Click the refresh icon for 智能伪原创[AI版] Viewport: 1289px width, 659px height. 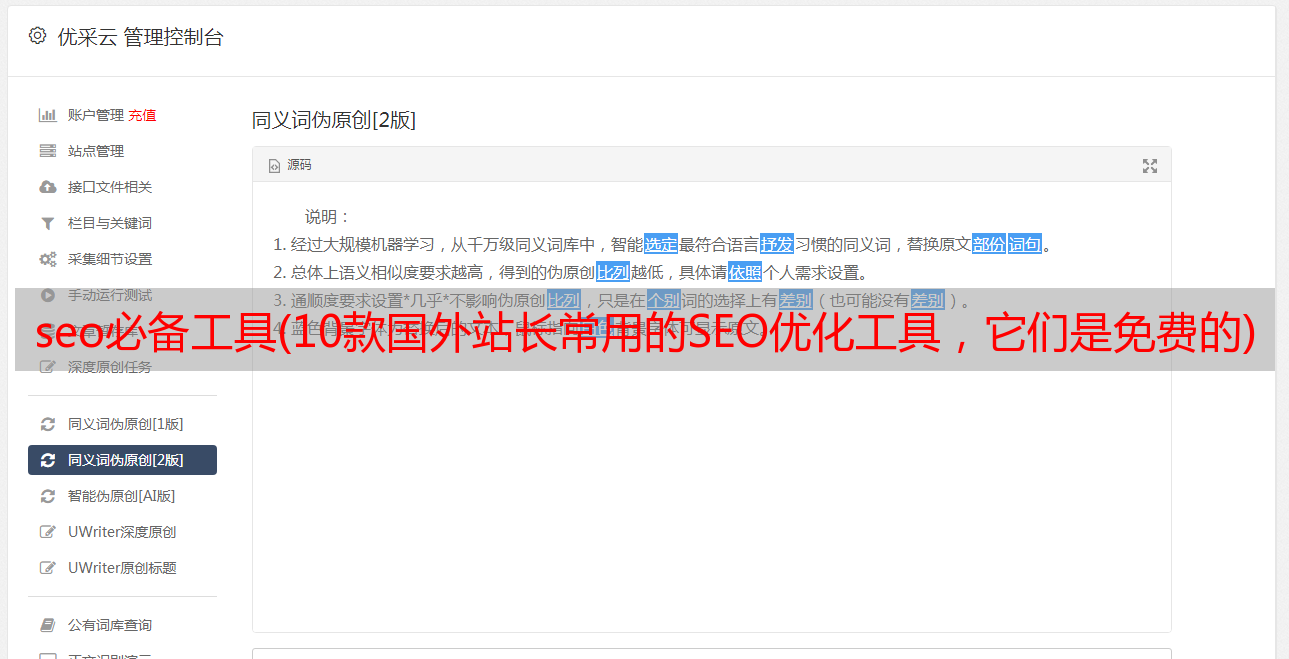[x=47, y=496]
